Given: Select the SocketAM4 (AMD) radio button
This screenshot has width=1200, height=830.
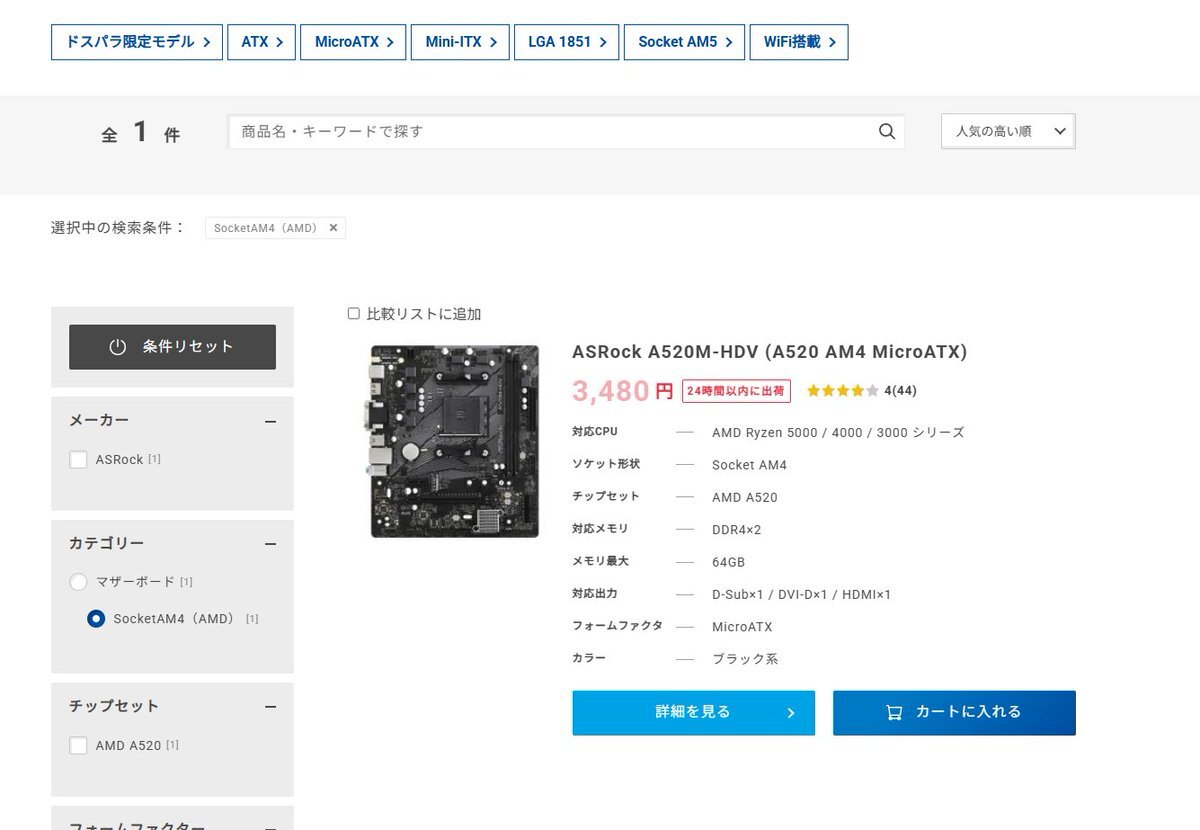Looking at the screenshot, I should click(96, 619).
